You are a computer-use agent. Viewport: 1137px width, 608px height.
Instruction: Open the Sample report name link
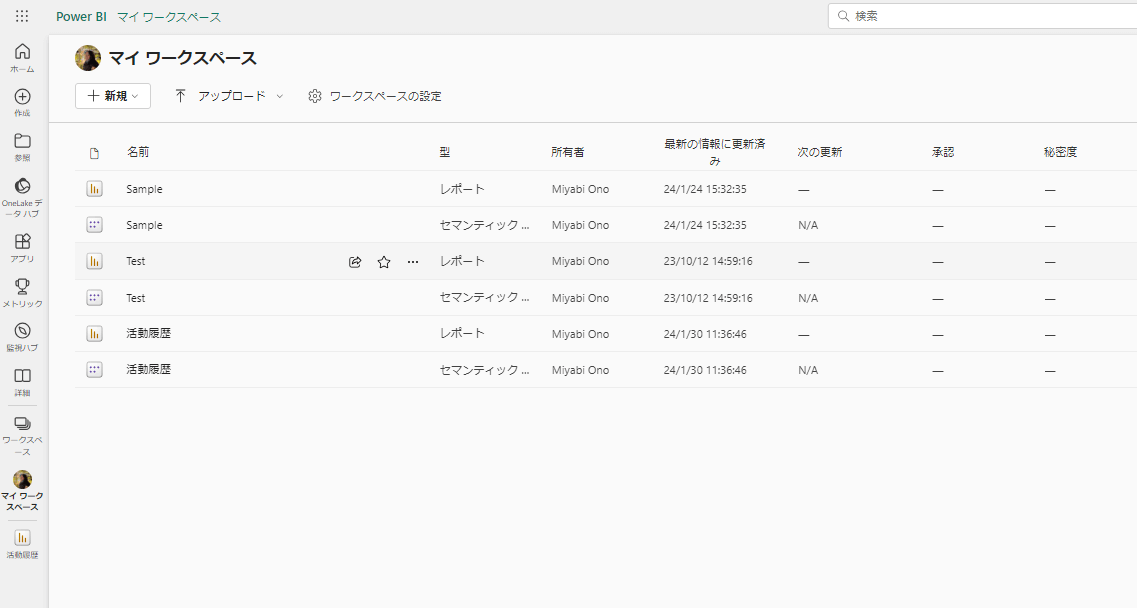coord(144,189)
